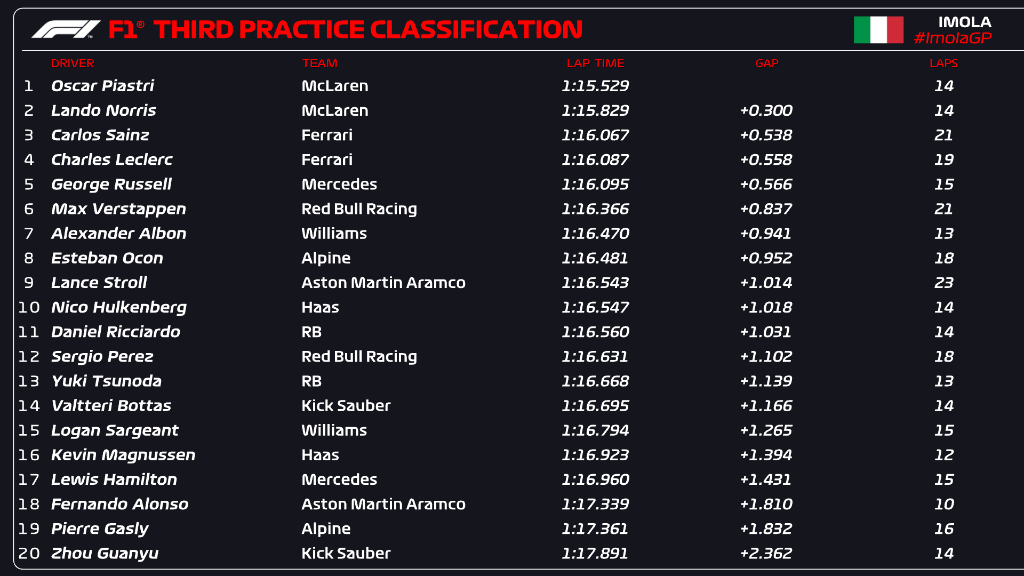
Task: Click the GAP column header
Action: (767, 63)
